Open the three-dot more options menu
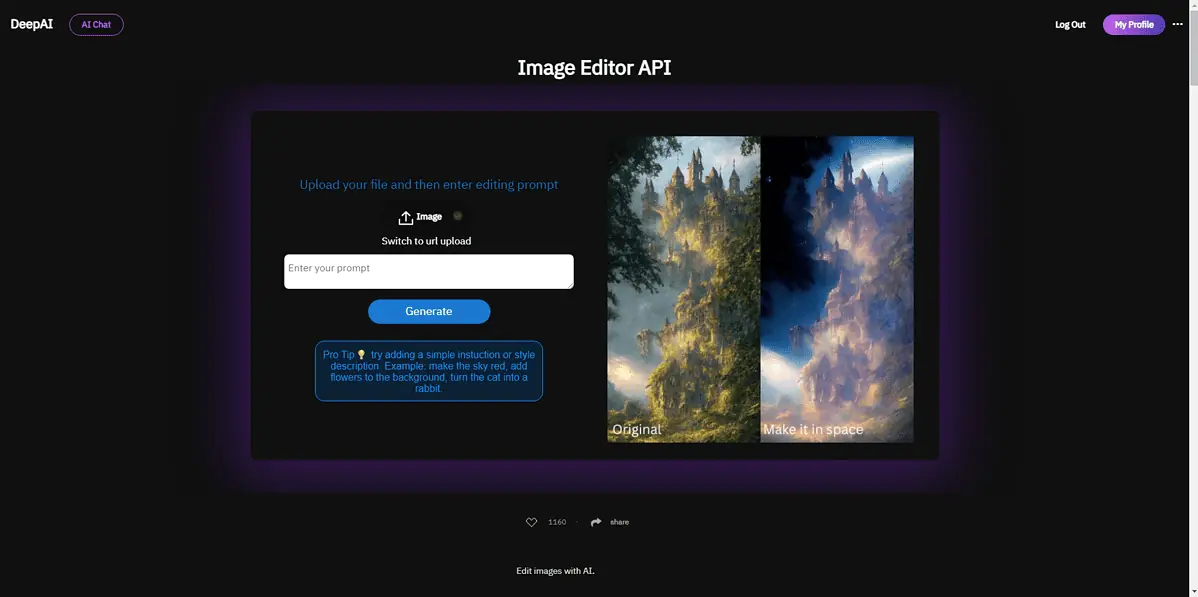 click(x=1177, y=25)
